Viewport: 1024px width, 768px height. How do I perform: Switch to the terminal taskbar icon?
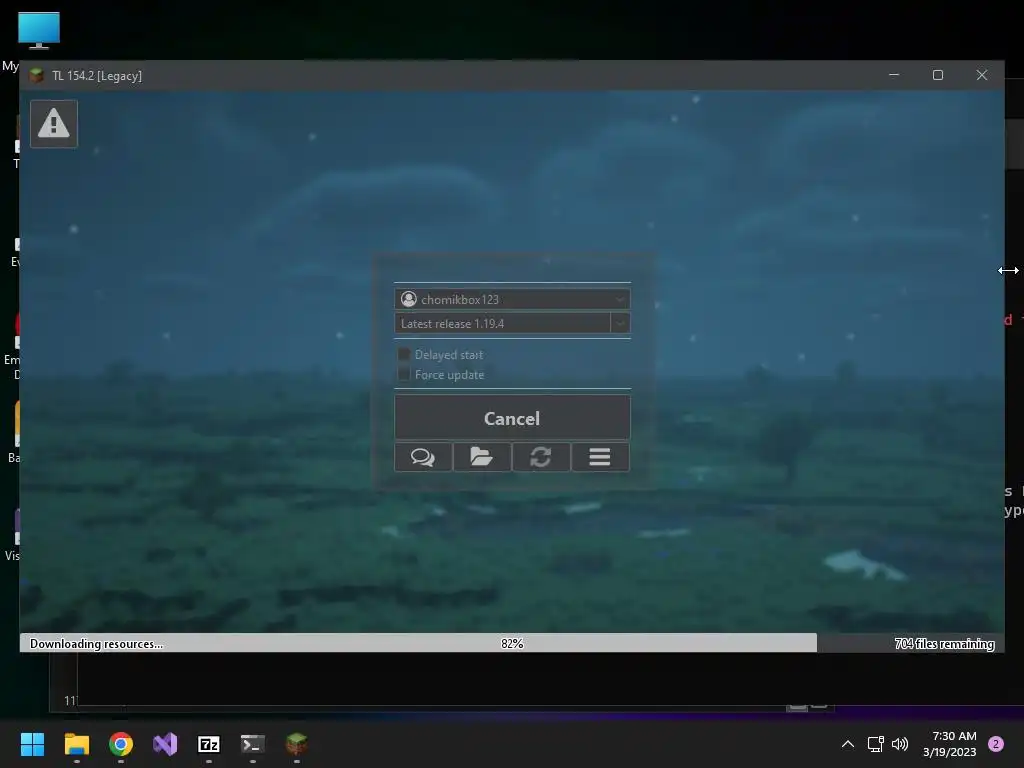tap(253, 744)
